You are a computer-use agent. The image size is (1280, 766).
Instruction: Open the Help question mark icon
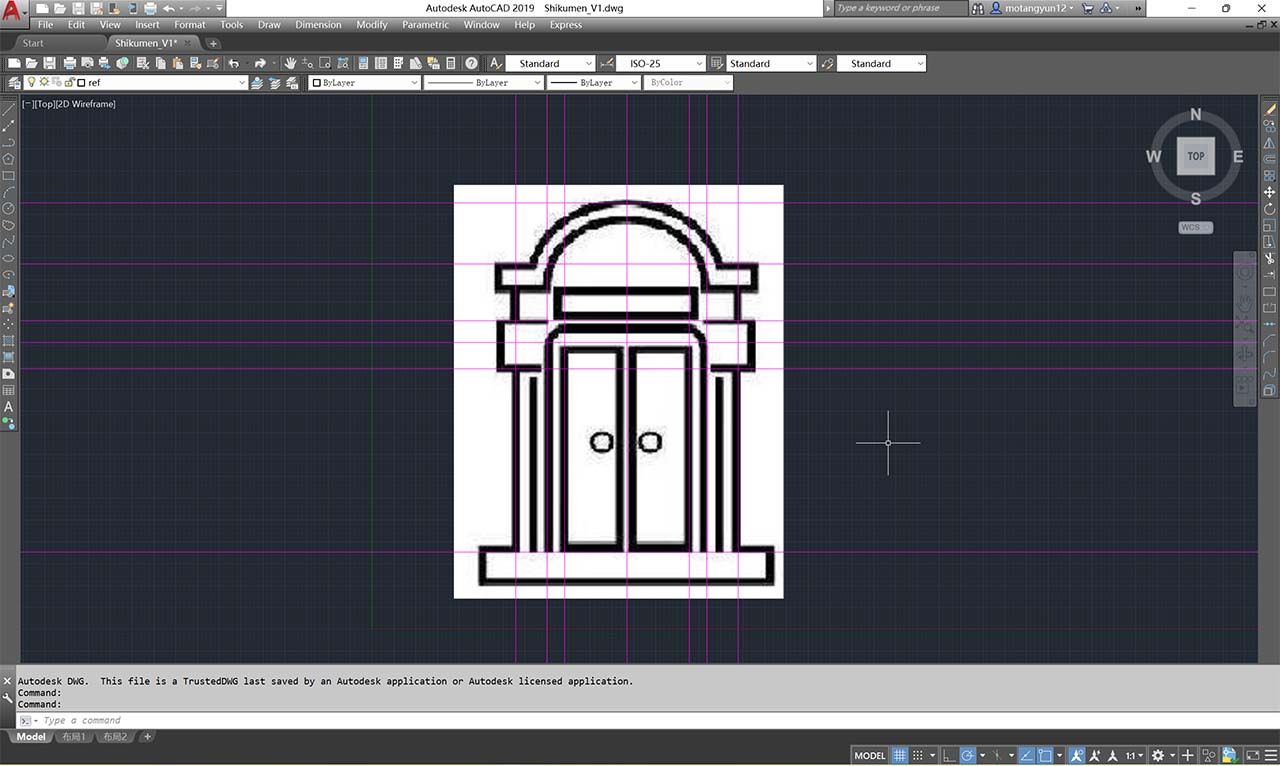pos(471,63)
